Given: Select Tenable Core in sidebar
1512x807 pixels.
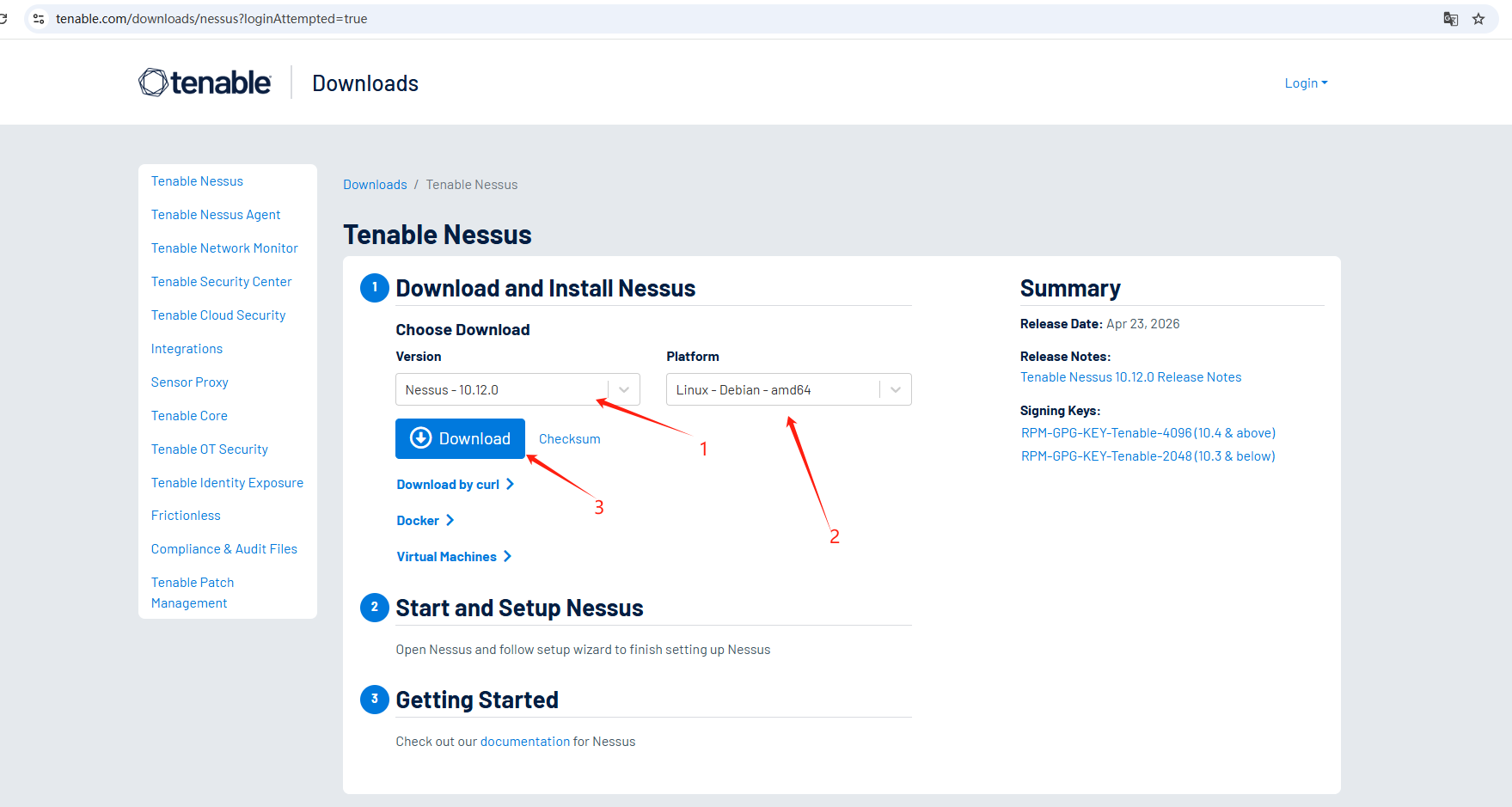Looking at the screenshot, I should pyautogui.click(x=189, y=416).
